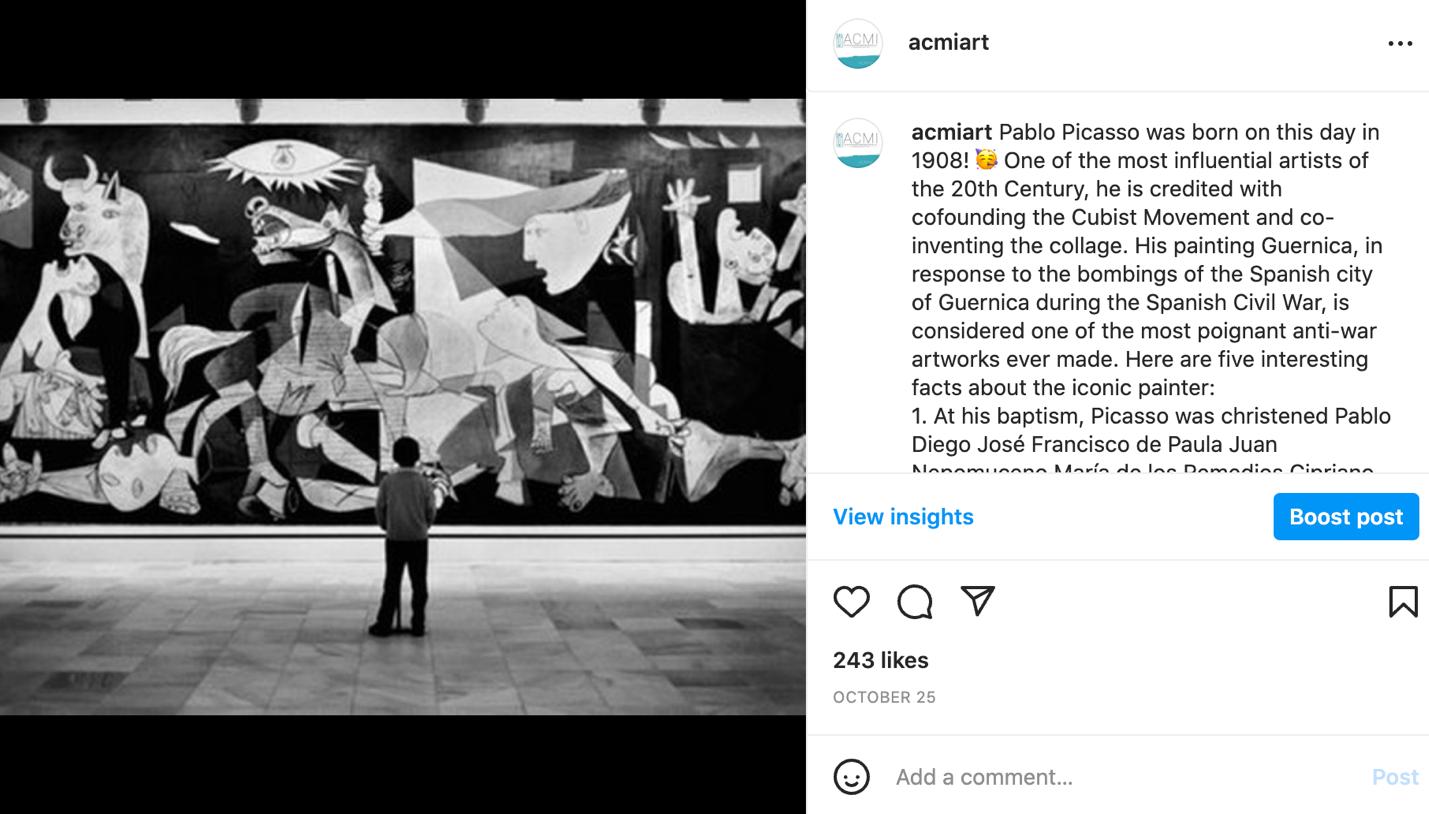Viewport: 1429px width, 814px height.
Task: Click the ACMI profile avatar in header
Action: pos(858,43)
